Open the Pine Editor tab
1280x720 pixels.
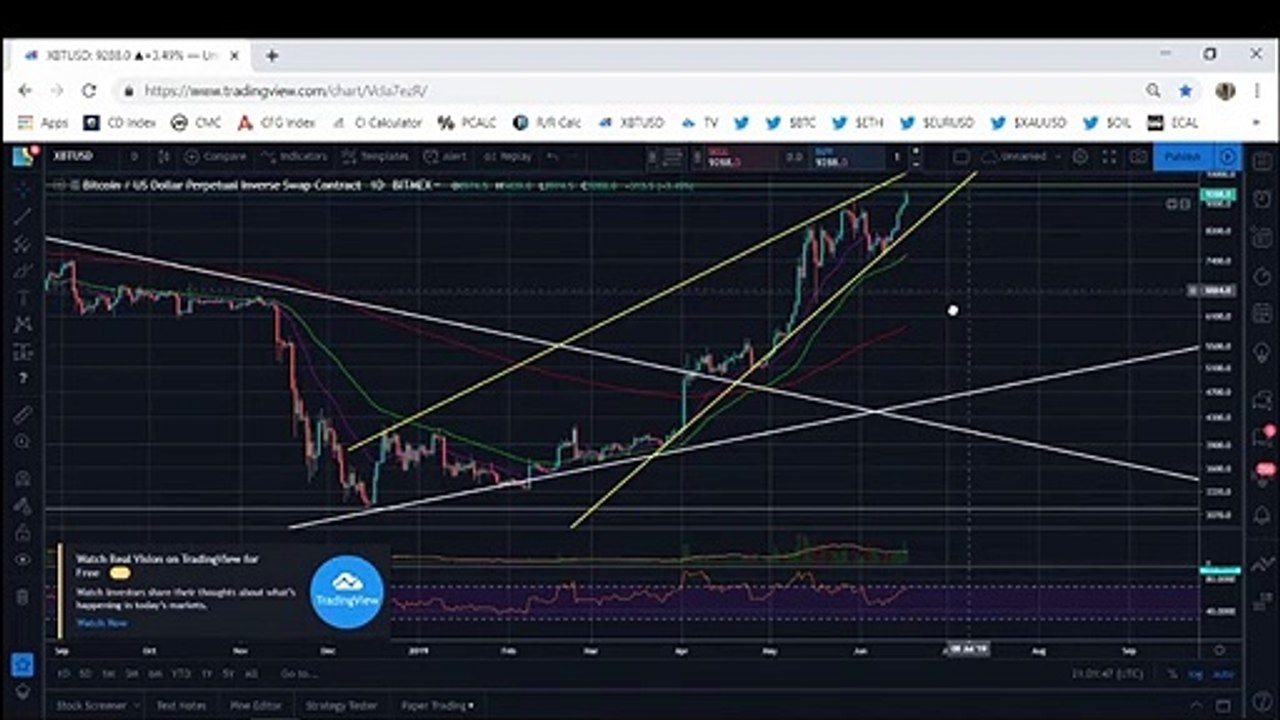pyautogui.click(x=256, y=706)
